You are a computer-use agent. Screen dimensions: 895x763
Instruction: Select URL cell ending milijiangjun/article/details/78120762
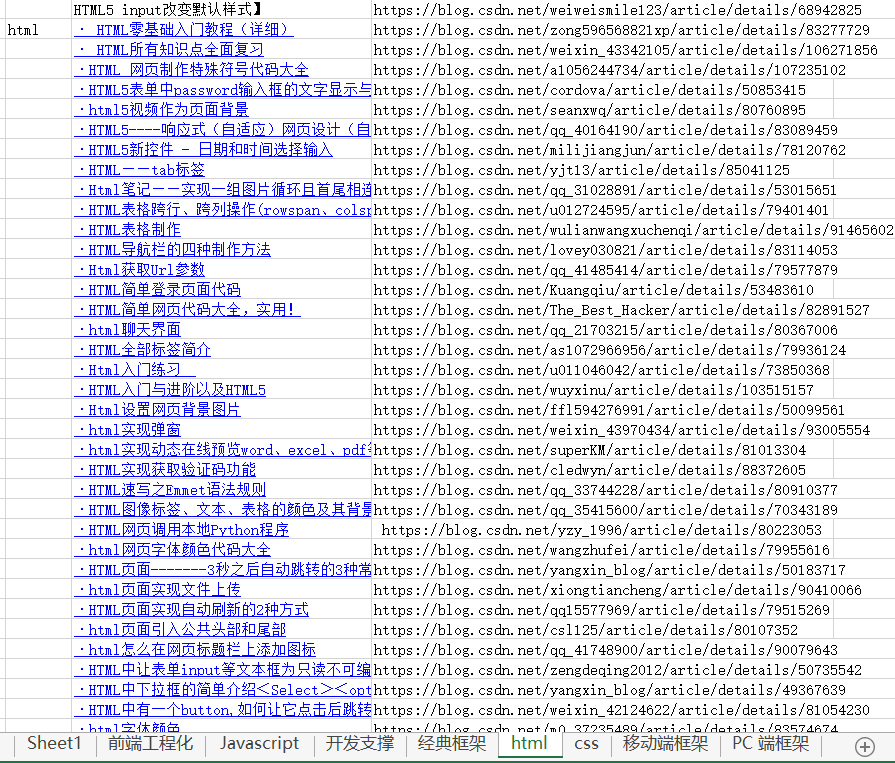pos(610,150)
